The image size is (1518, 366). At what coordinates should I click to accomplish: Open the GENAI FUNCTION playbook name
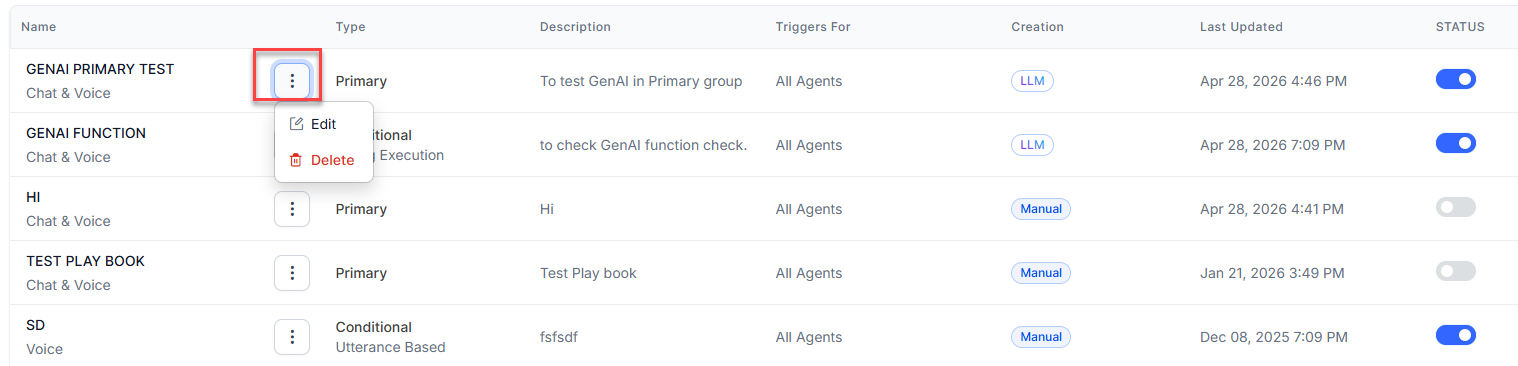coord(86,133)
